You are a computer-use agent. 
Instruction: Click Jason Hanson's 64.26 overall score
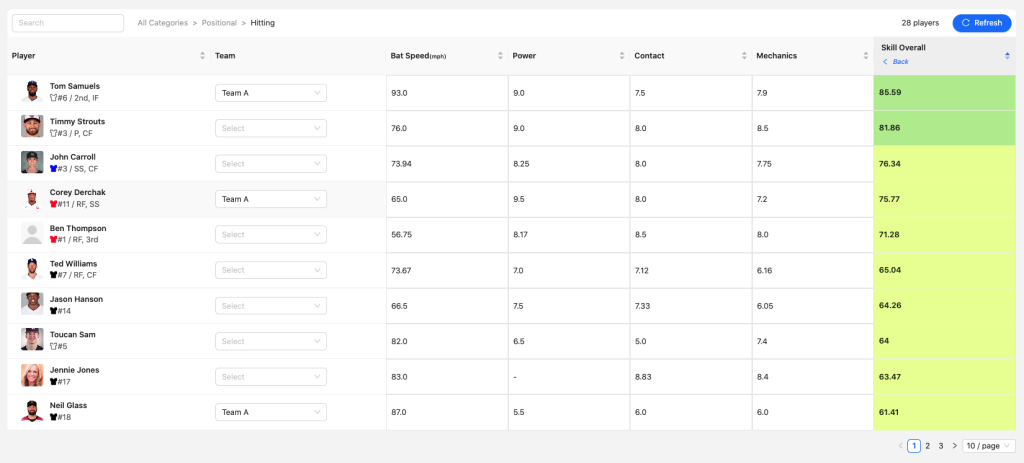tap(890, 306)
